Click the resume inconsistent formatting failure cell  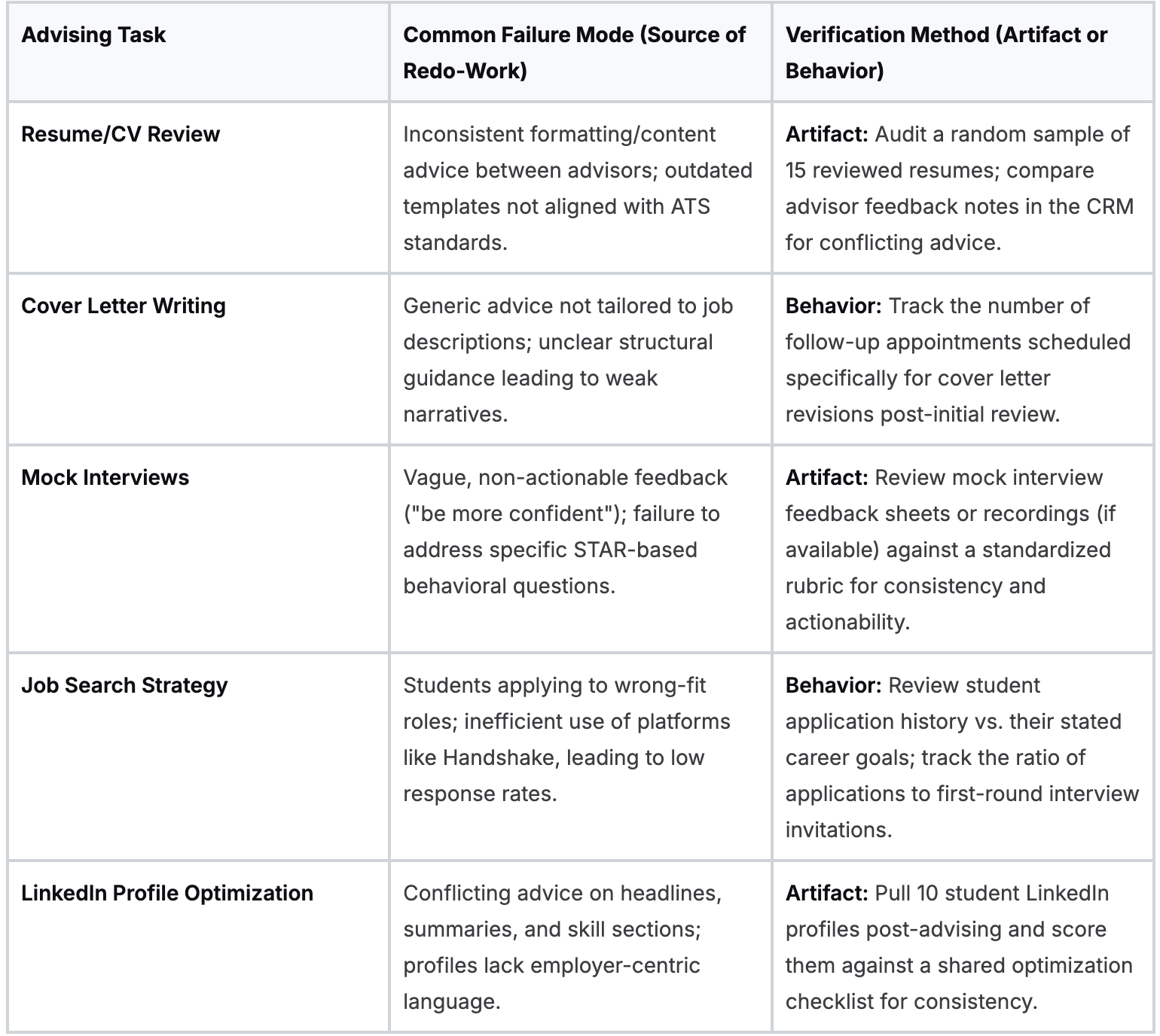[577, 188]
